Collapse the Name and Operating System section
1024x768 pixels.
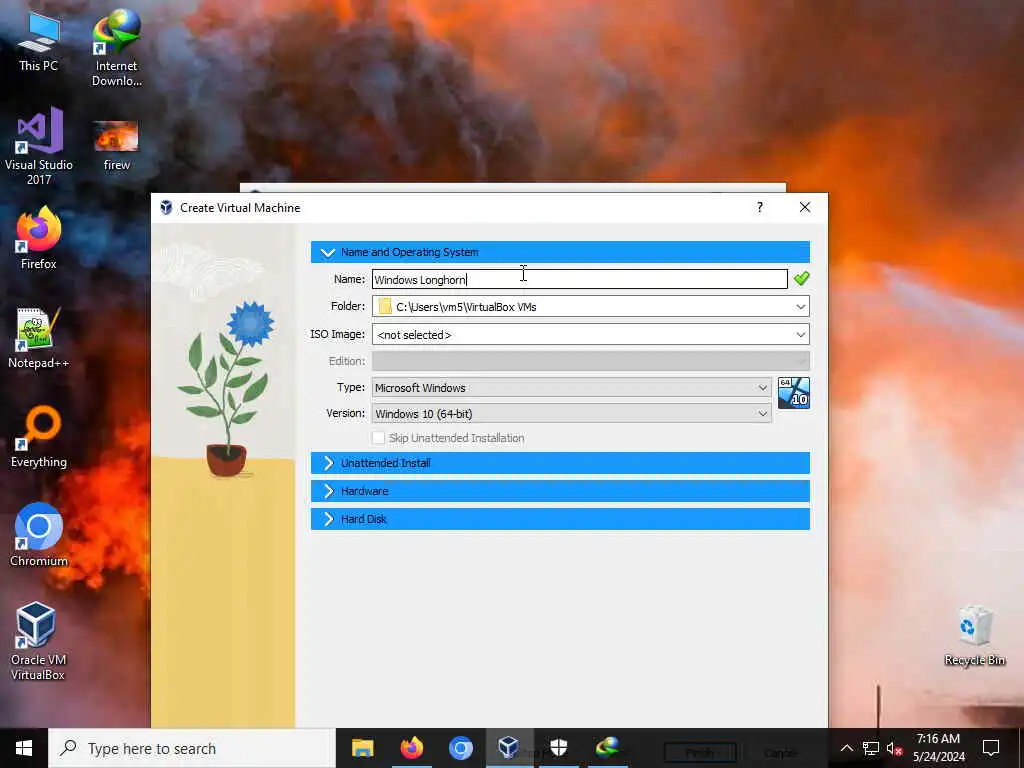point(560,252)
